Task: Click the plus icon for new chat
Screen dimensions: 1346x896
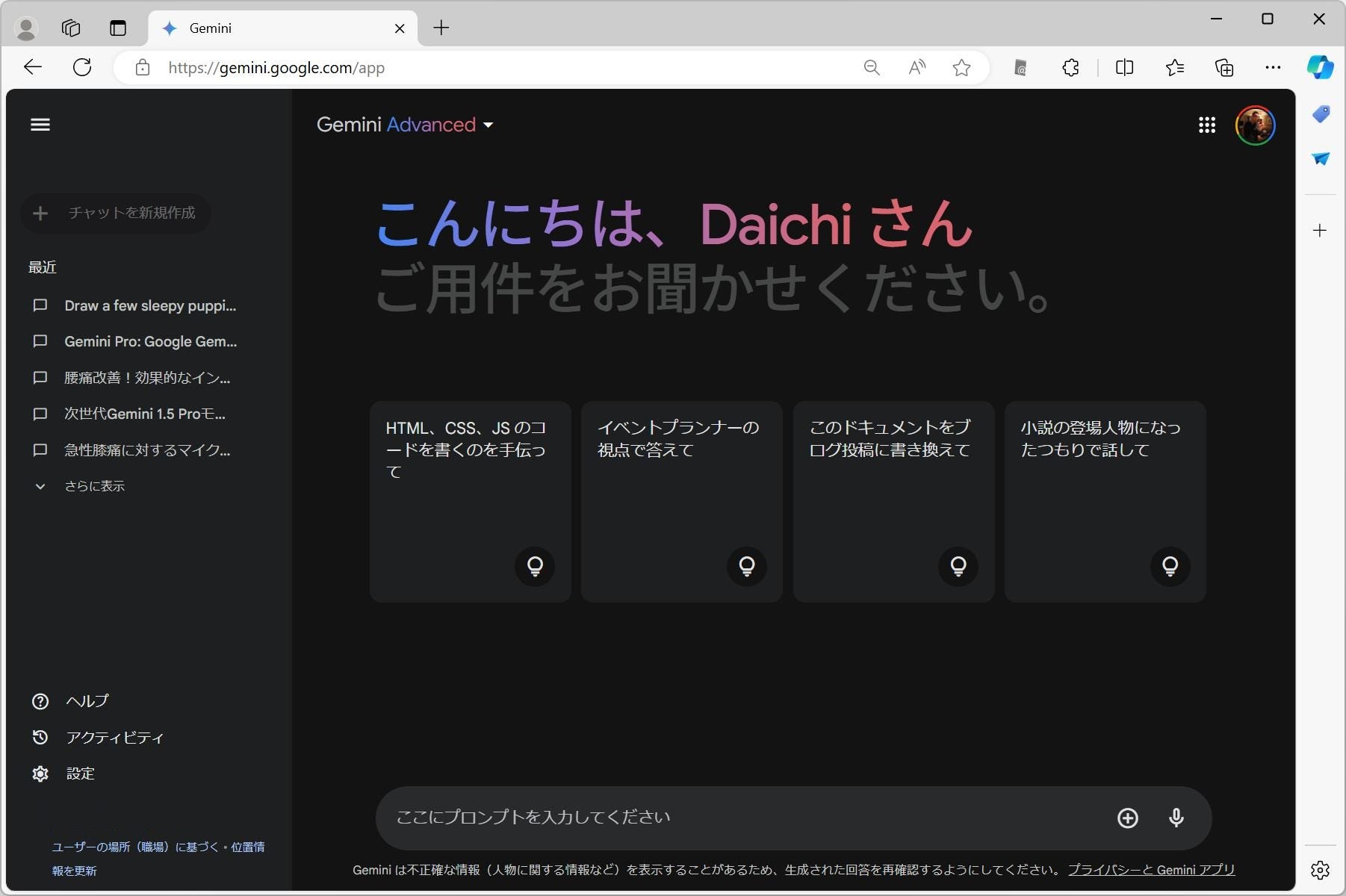Action: [x=40, y=214]
